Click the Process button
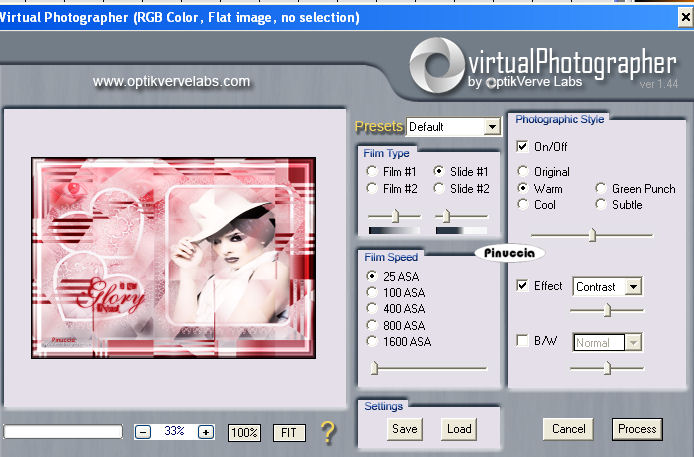 [x=637, y=429]
